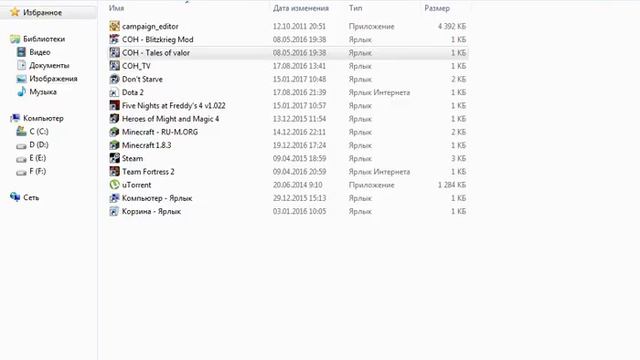This screenshot has width=640, height=360.
Task: Open Избранное in the navigation pane
Action: (42, 13)
